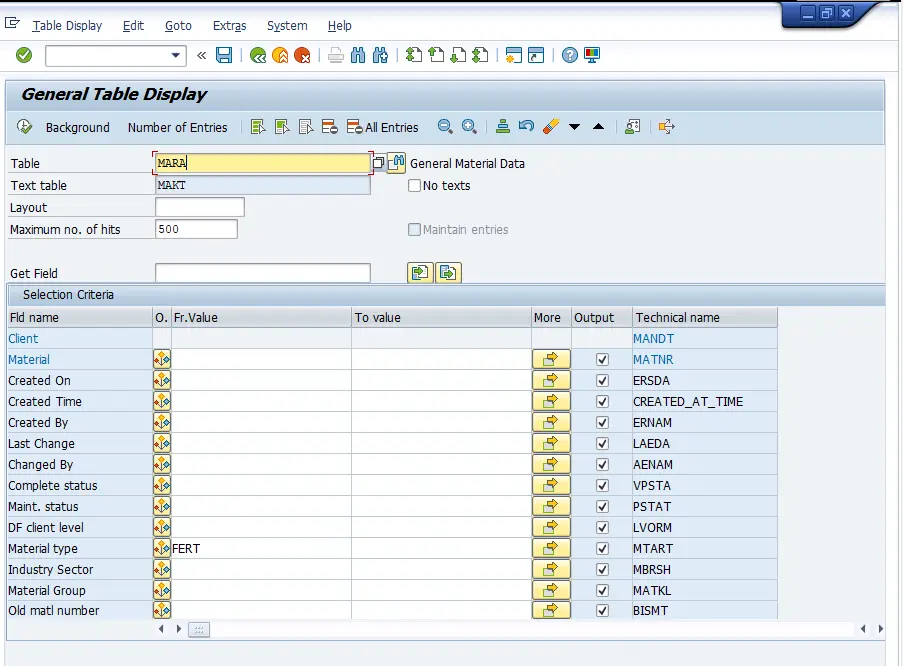Uncheck Output checkbox for Created On
This screenshot has height=666, width=903.
[602, 381]
